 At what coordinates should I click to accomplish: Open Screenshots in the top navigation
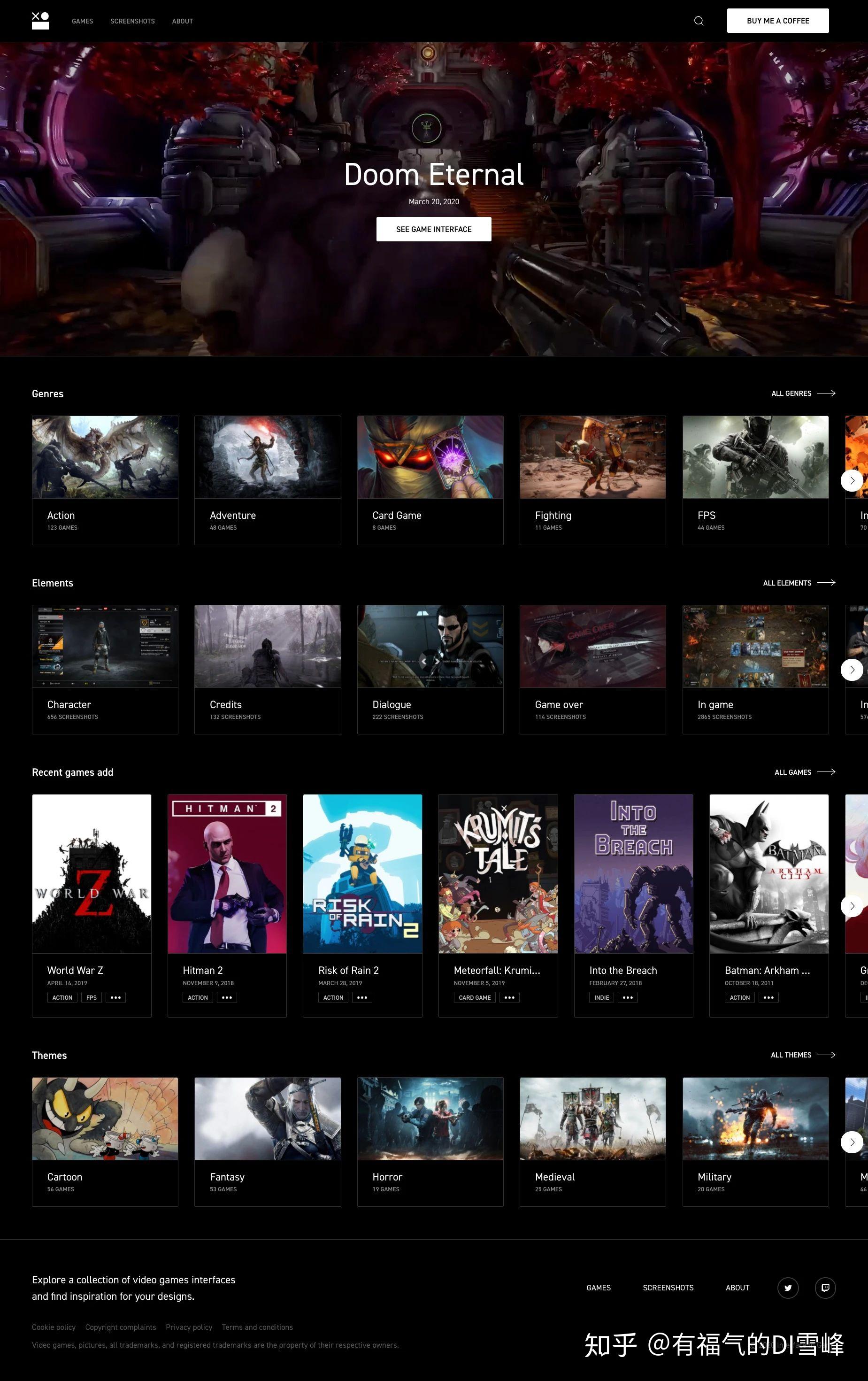[132, 21]
